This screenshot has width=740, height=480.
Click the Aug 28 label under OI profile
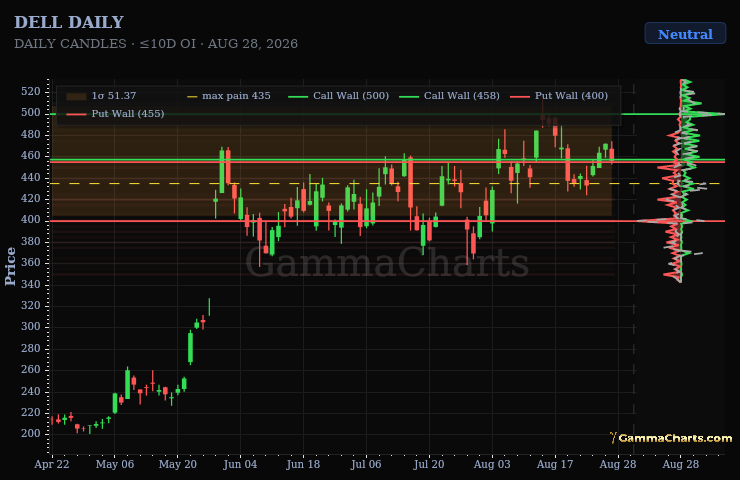pos(681,464)
